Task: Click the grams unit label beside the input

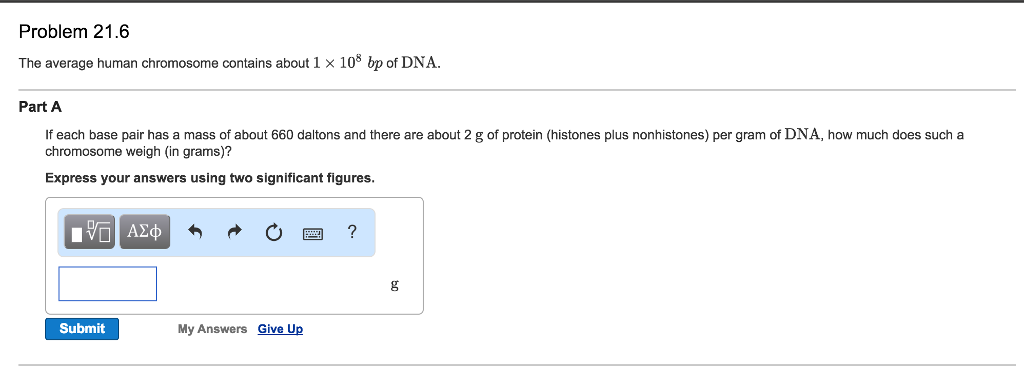Action: click(394, 285)
